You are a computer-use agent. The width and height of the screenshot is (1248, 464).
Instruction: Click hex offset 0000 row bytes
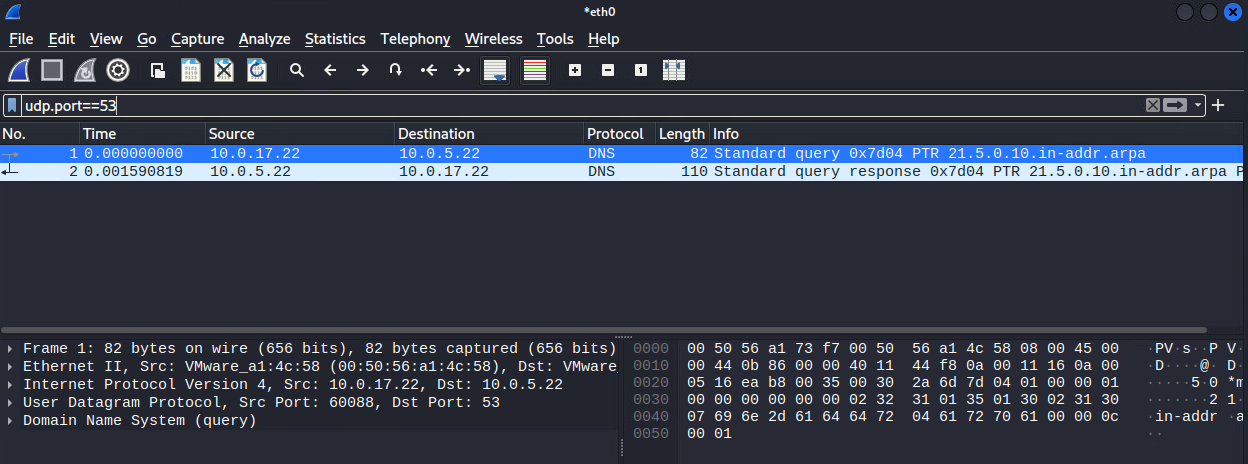tap(903, 348)
